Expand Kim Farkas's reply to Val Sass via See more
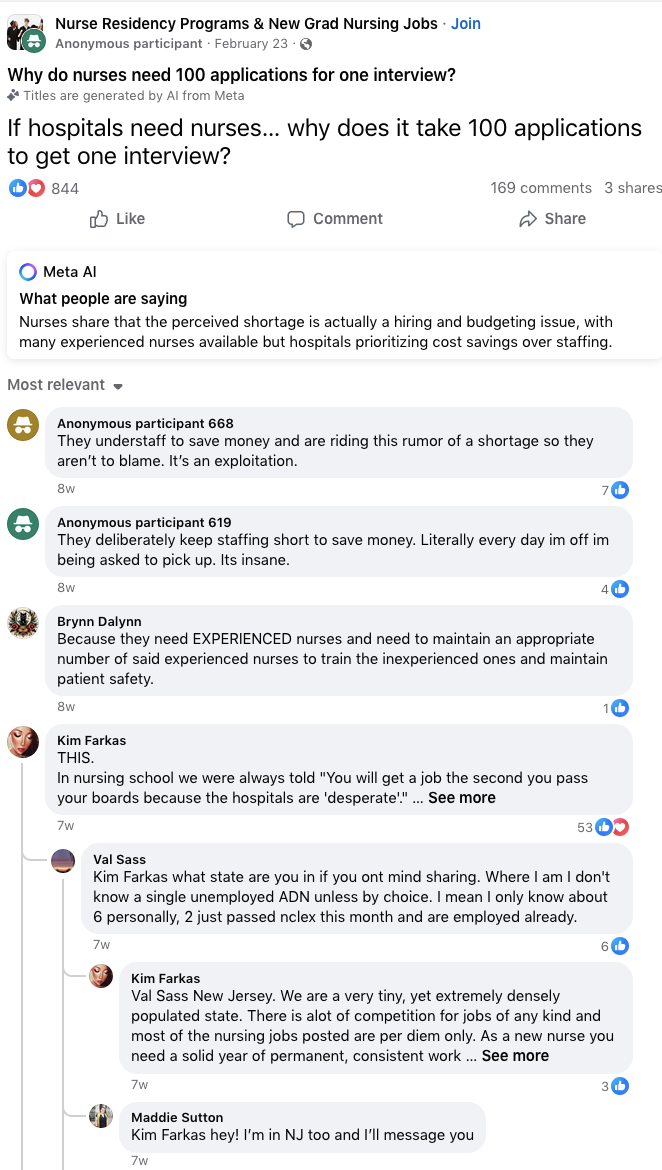Viewport: 662px width, 1170px height. [515, 1055]
